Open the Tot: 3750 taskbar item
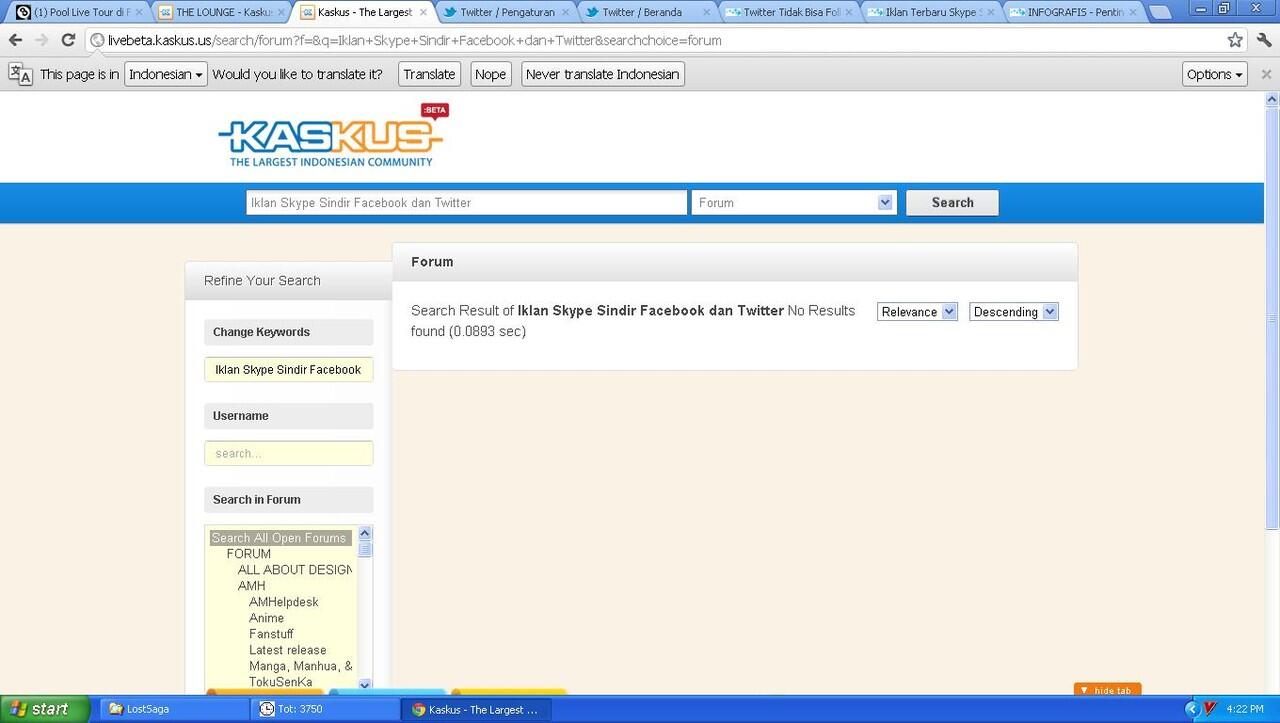 pos(324,709)
